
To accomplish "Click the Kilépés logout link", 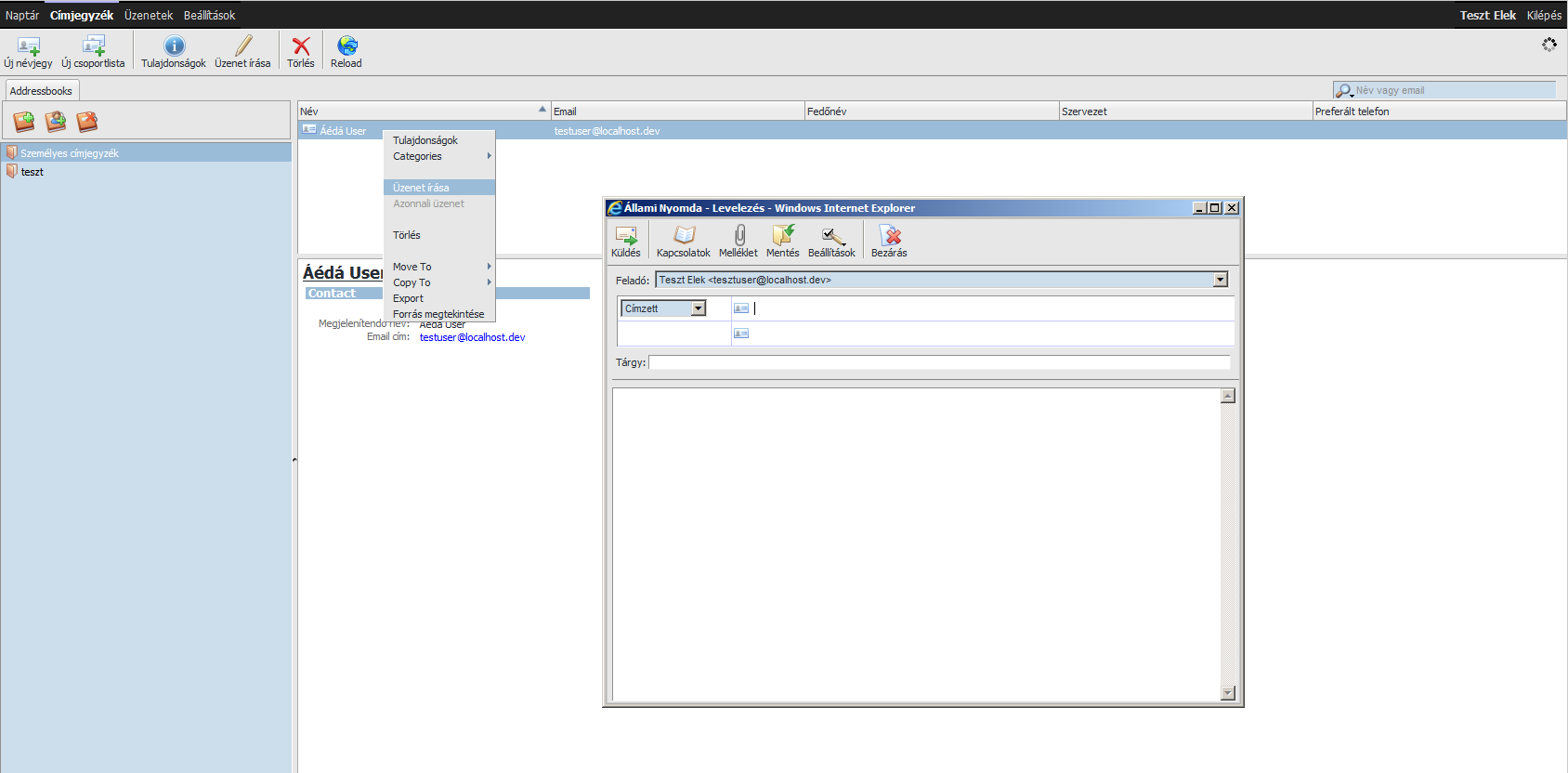I will [1544, 15].
